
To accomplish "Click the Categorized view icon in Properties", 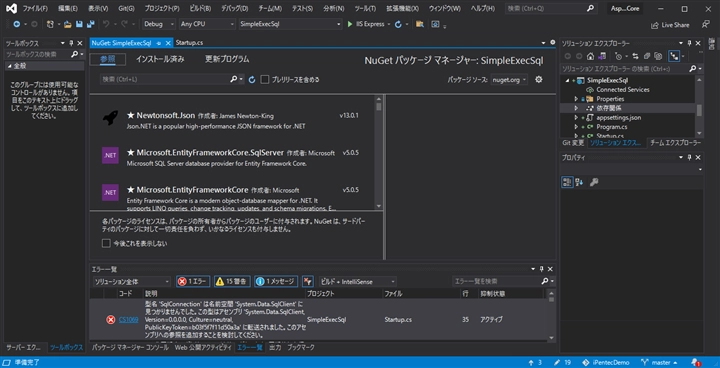I will click(567, 182).
